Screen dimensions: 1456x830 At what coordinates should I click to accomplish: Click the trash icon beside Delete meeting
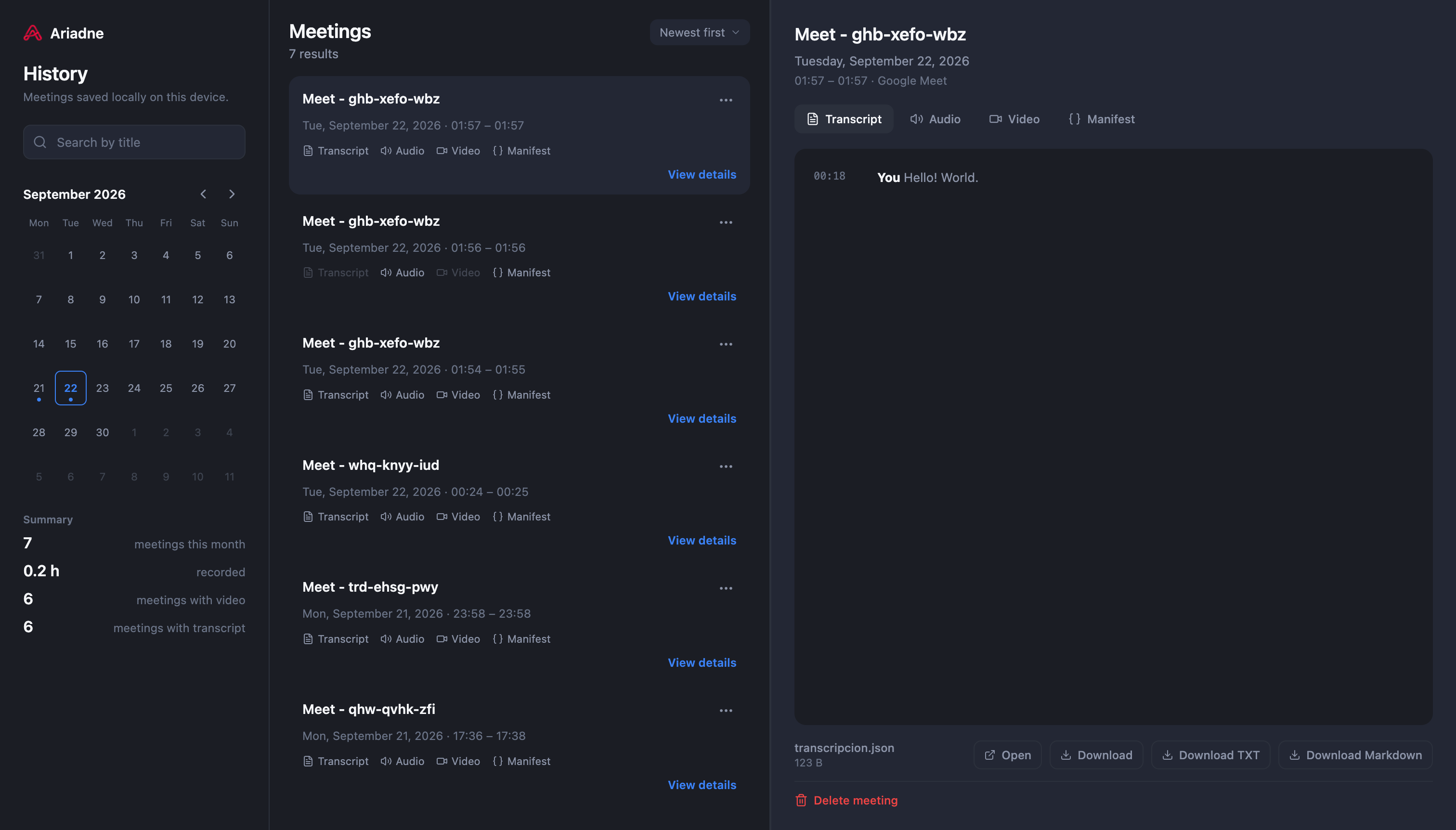point(801,800)
